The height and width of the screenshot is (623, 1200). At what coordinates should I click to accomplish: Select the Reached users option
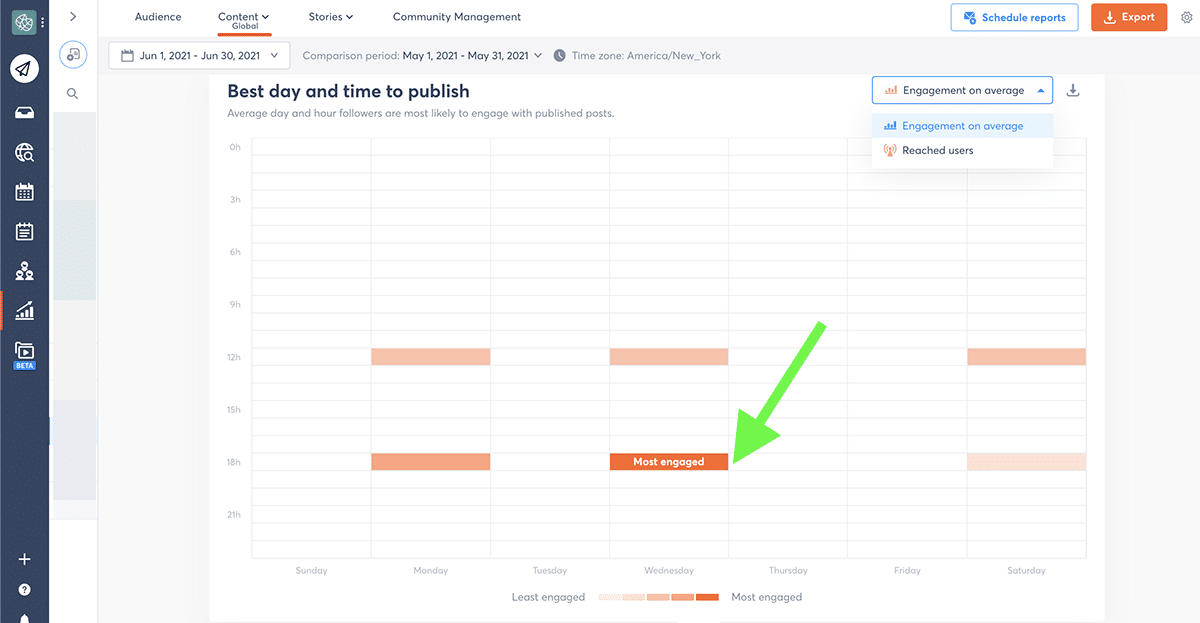tap(937, 151)
